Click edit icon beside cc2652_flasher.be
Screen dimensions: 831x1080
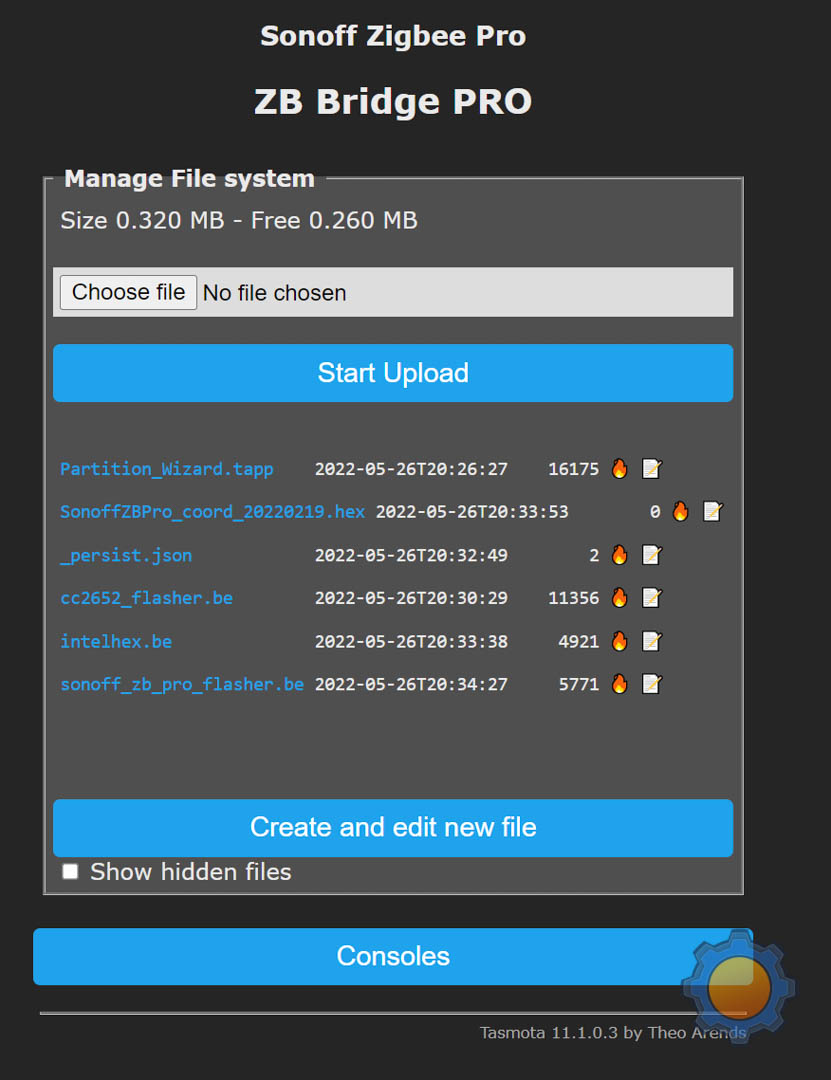coord(651,597)
